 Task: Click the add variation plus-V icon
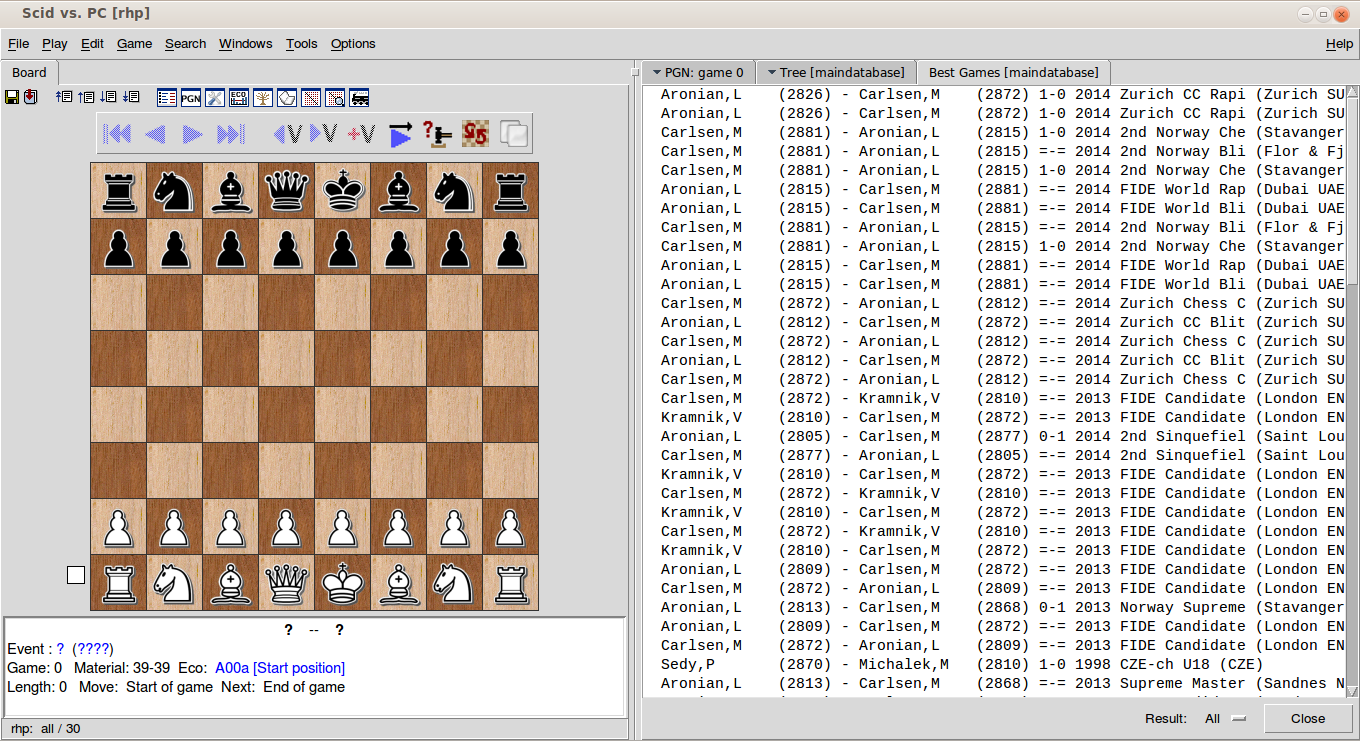(x=361, y=134)
